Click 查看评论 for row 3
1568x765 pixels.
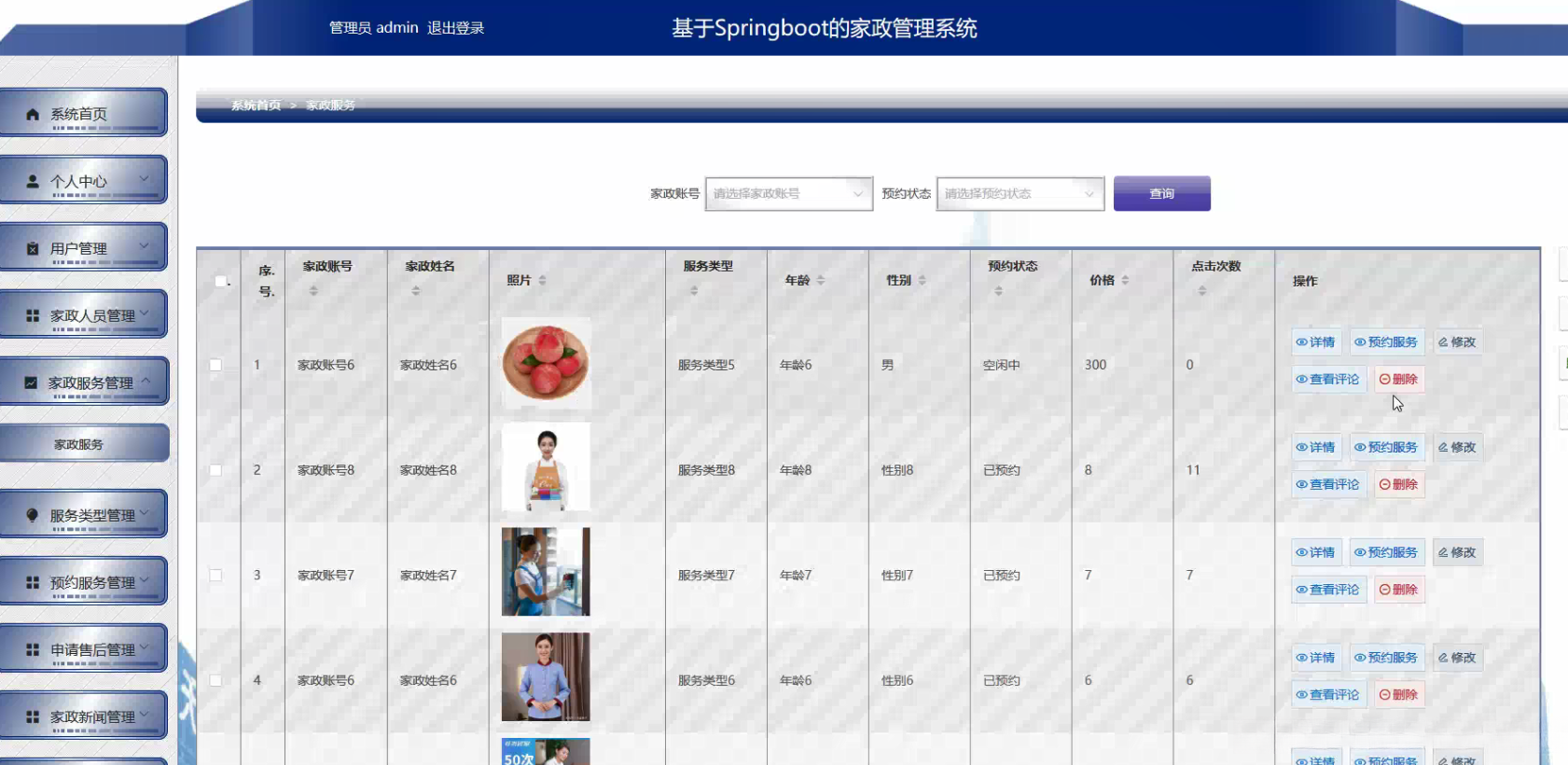click(x=1328, y=590)
